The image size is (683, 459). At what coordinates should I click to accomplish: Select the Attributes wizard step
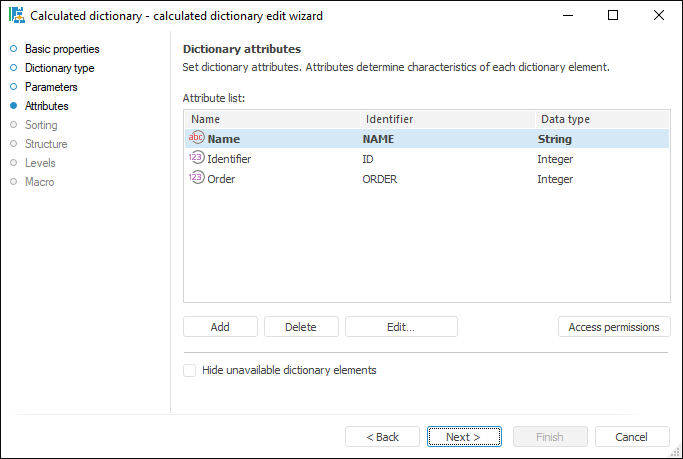coord(46,106)
